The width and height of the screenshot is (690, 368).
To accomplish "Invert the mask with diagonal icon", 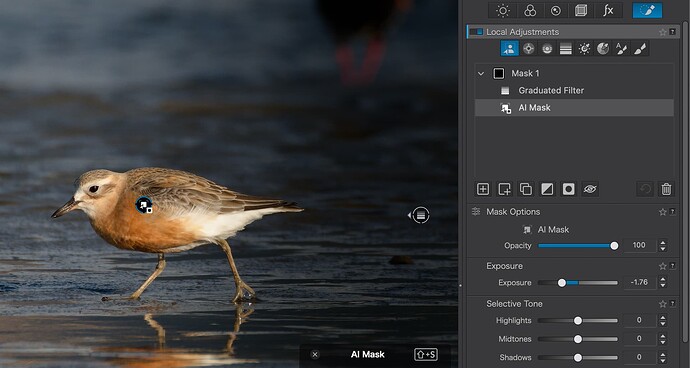I will tap(547, 189).
